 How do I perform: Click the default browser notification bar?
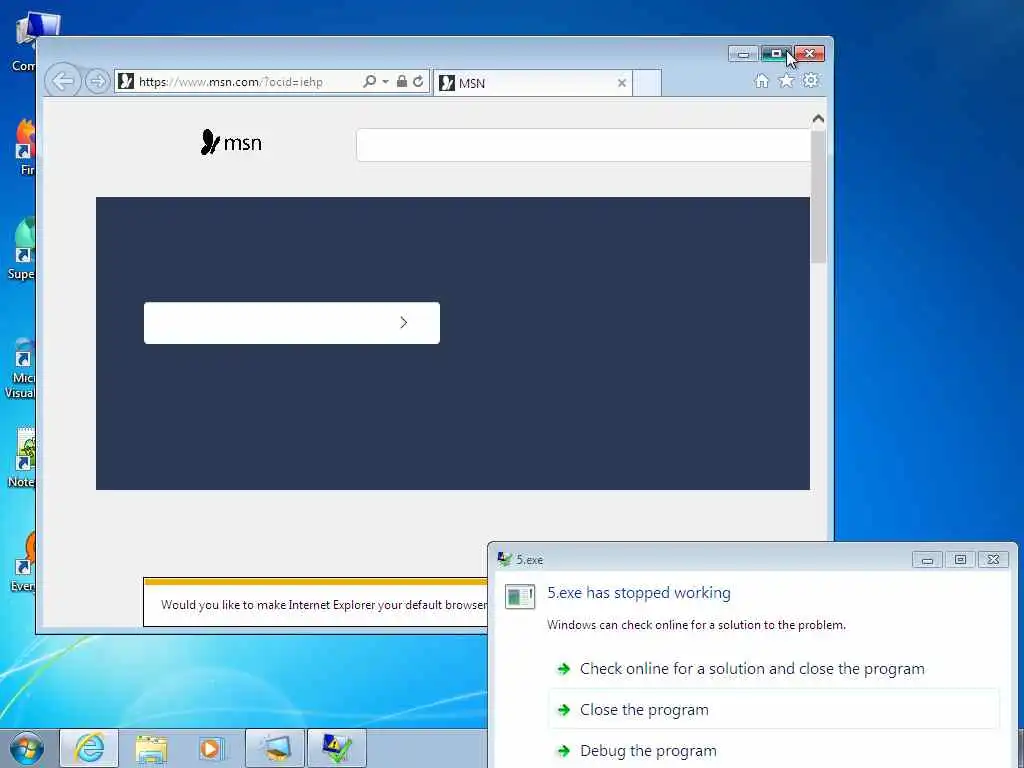[x=315, y=602]
